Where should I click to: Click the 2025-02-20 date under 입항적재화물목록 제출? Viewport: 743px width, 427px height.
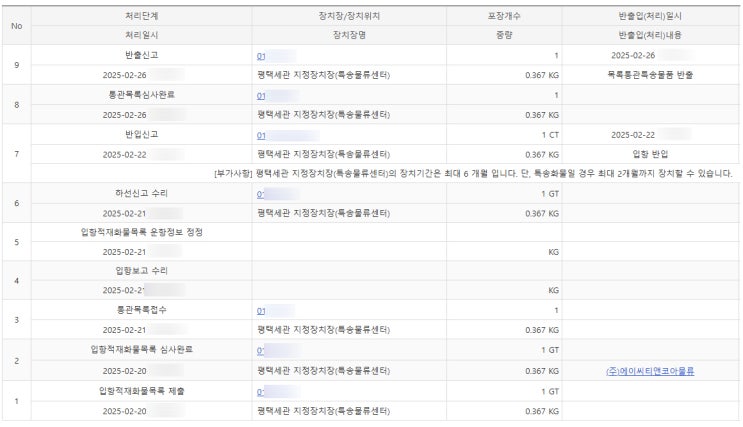pos(125,411)
